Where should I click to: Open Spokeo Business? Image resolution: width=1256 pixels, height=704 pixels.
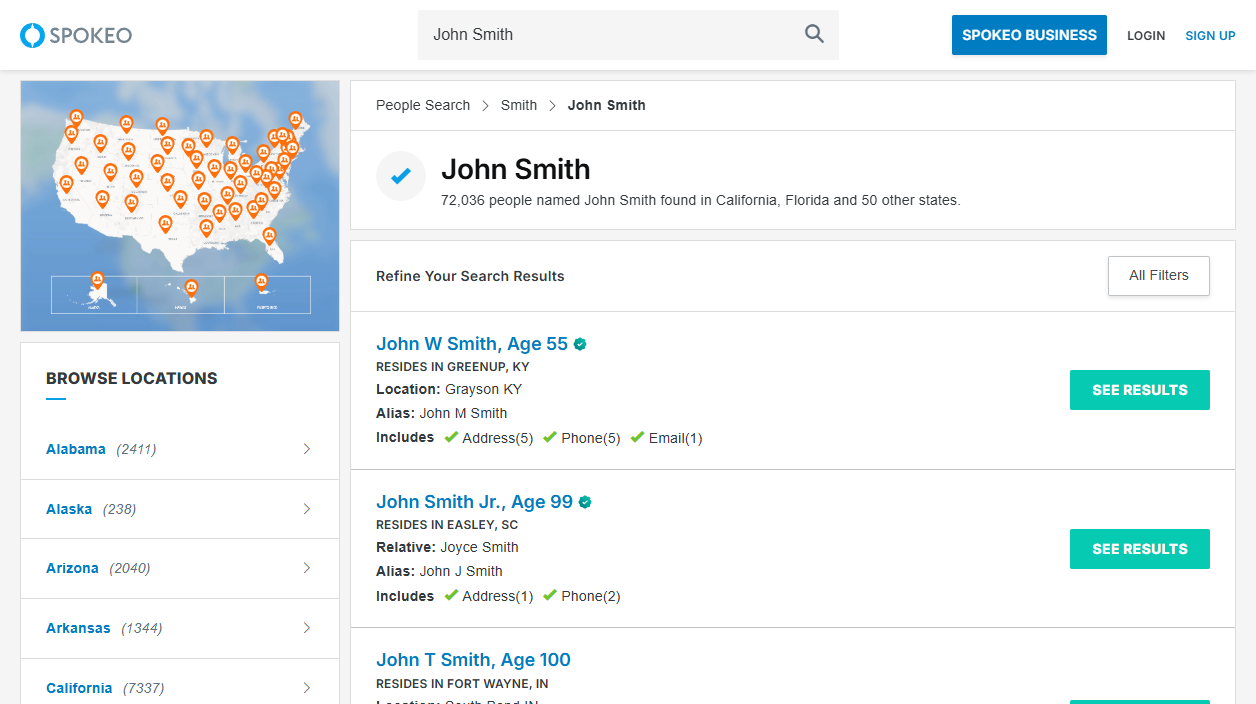point(1029,35)
